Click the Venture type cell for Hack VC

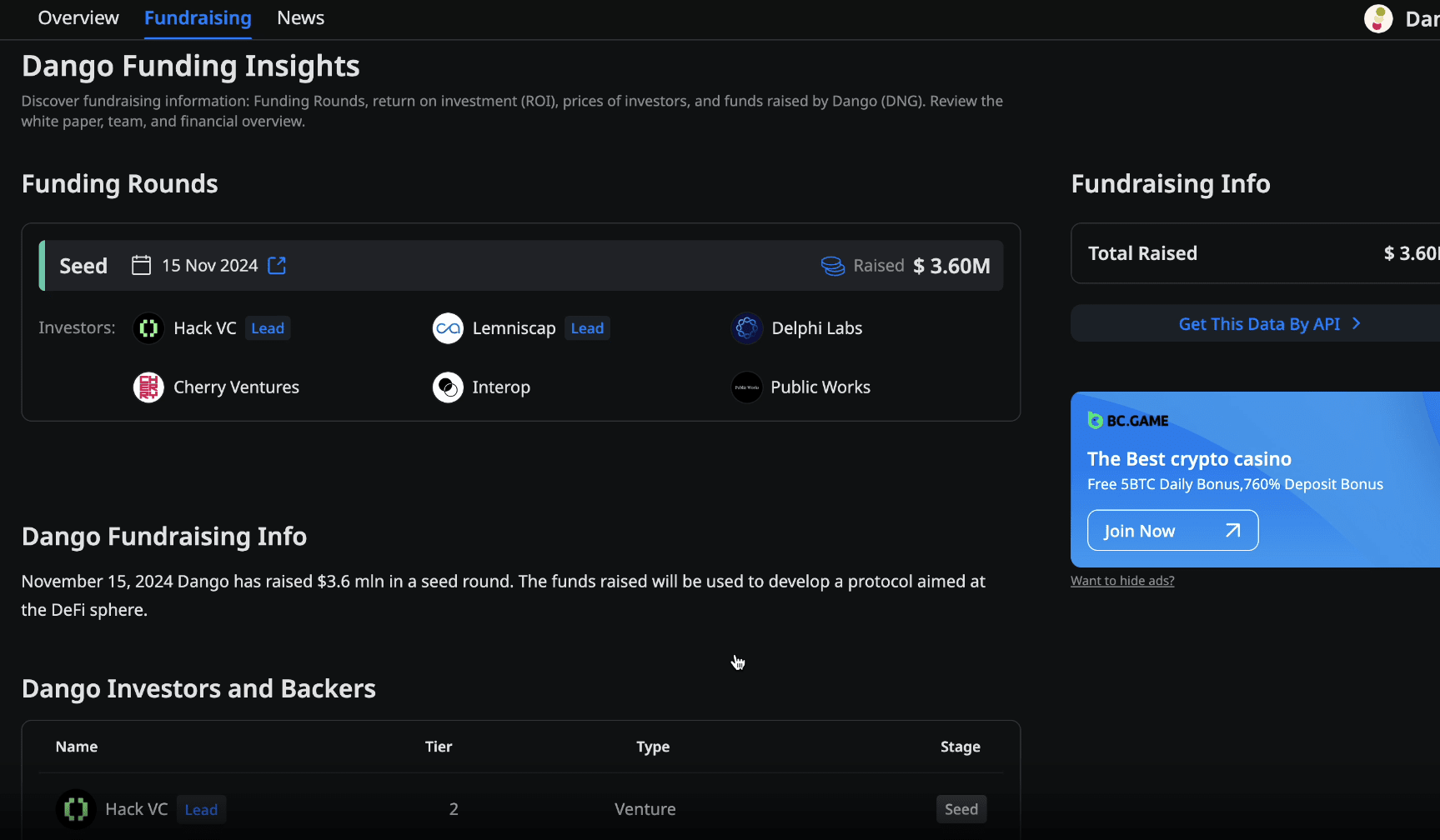point(645,809)
